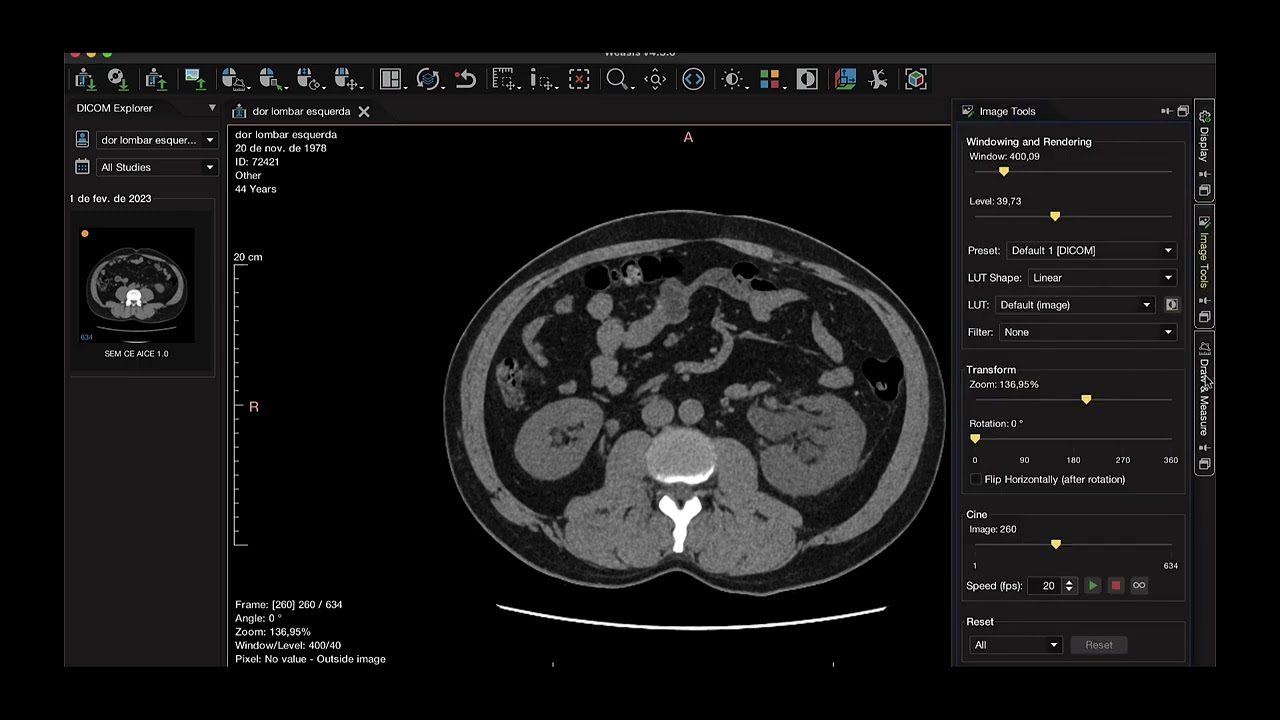This screenshot has width=1280, height=720.
Task: Open the All Studies dropdown
Action: pyautogui.click(x=156, y=167)
